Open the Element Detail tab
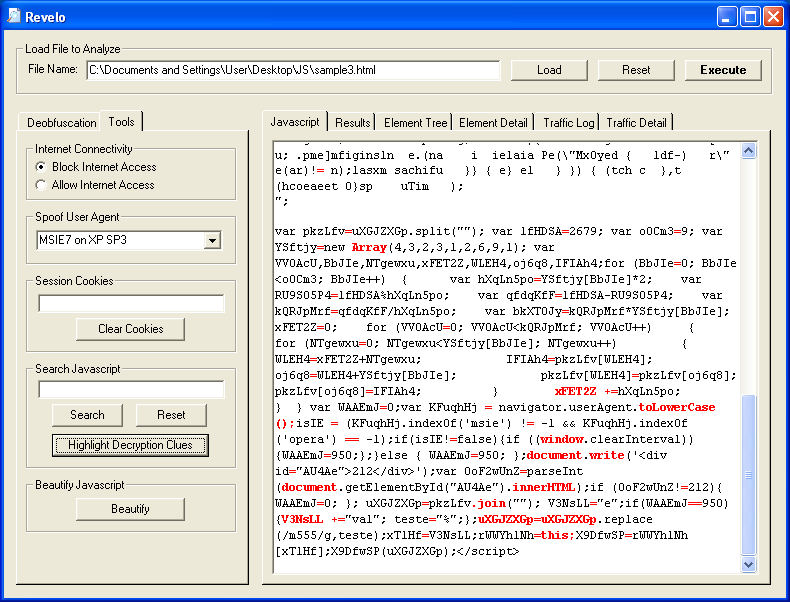This screenshot has height=602, width=790. [493, 123]
